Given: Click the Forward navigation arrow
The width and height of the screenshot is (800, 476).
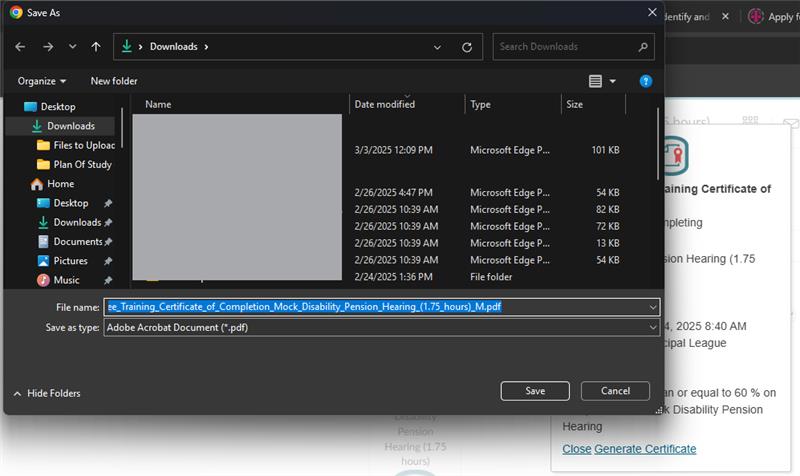Looking at the screenshot, I should (47, 47).
